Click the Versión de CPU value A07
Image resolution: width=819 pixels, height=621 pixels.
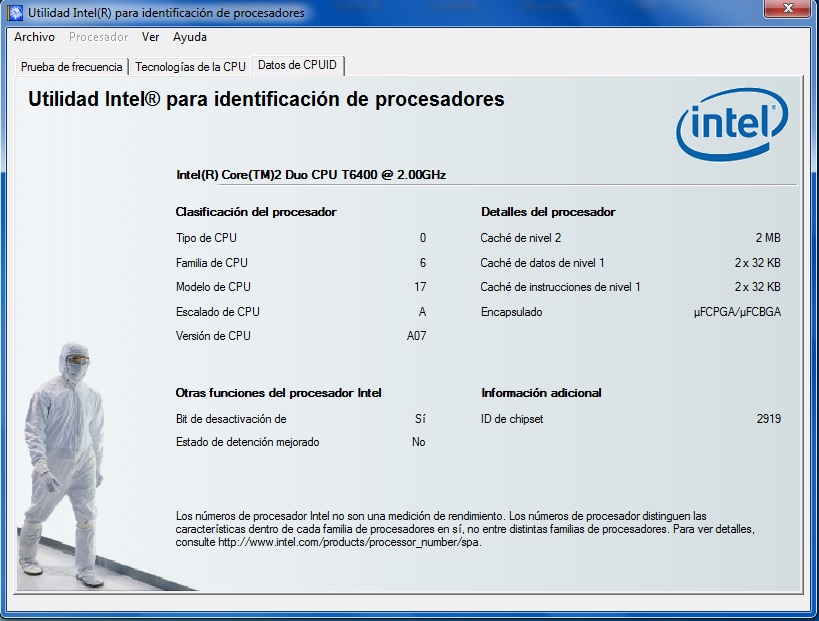click(x=416, y=336)
